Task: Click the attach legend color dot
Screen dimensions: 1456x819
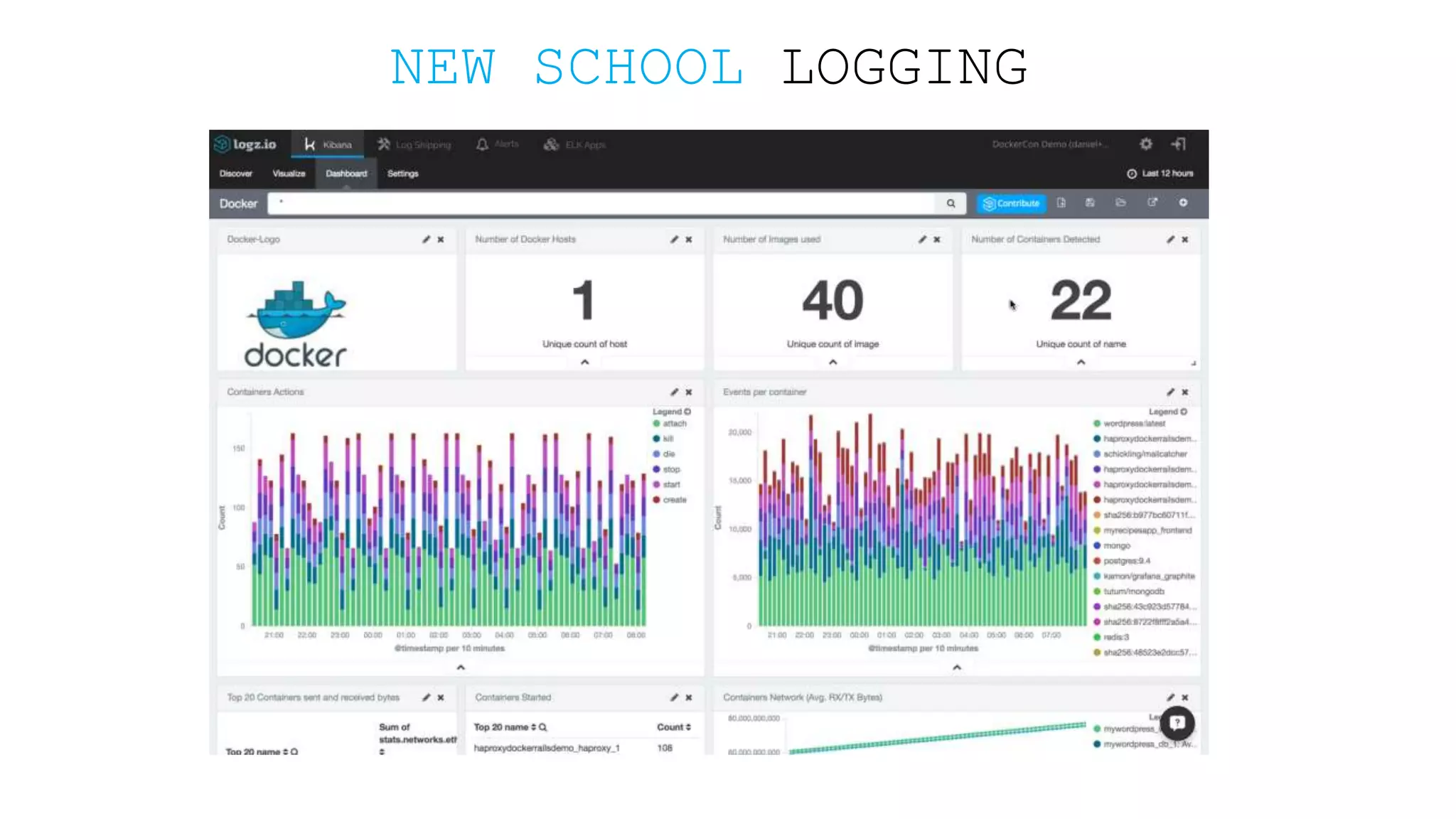Action: (656, 424)
